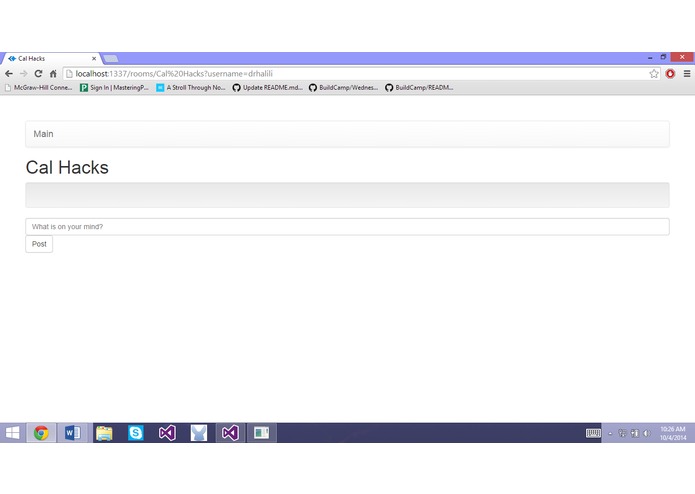The image size is (695, 494).
Task: Click the Main navbar link
Action: pos(43,134)
